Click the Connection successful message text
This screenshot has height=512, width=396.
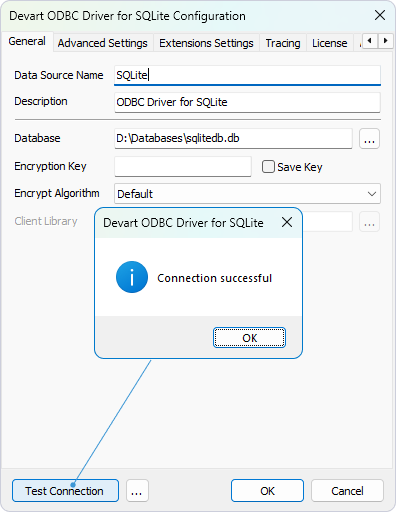click(x=215, y=278)
